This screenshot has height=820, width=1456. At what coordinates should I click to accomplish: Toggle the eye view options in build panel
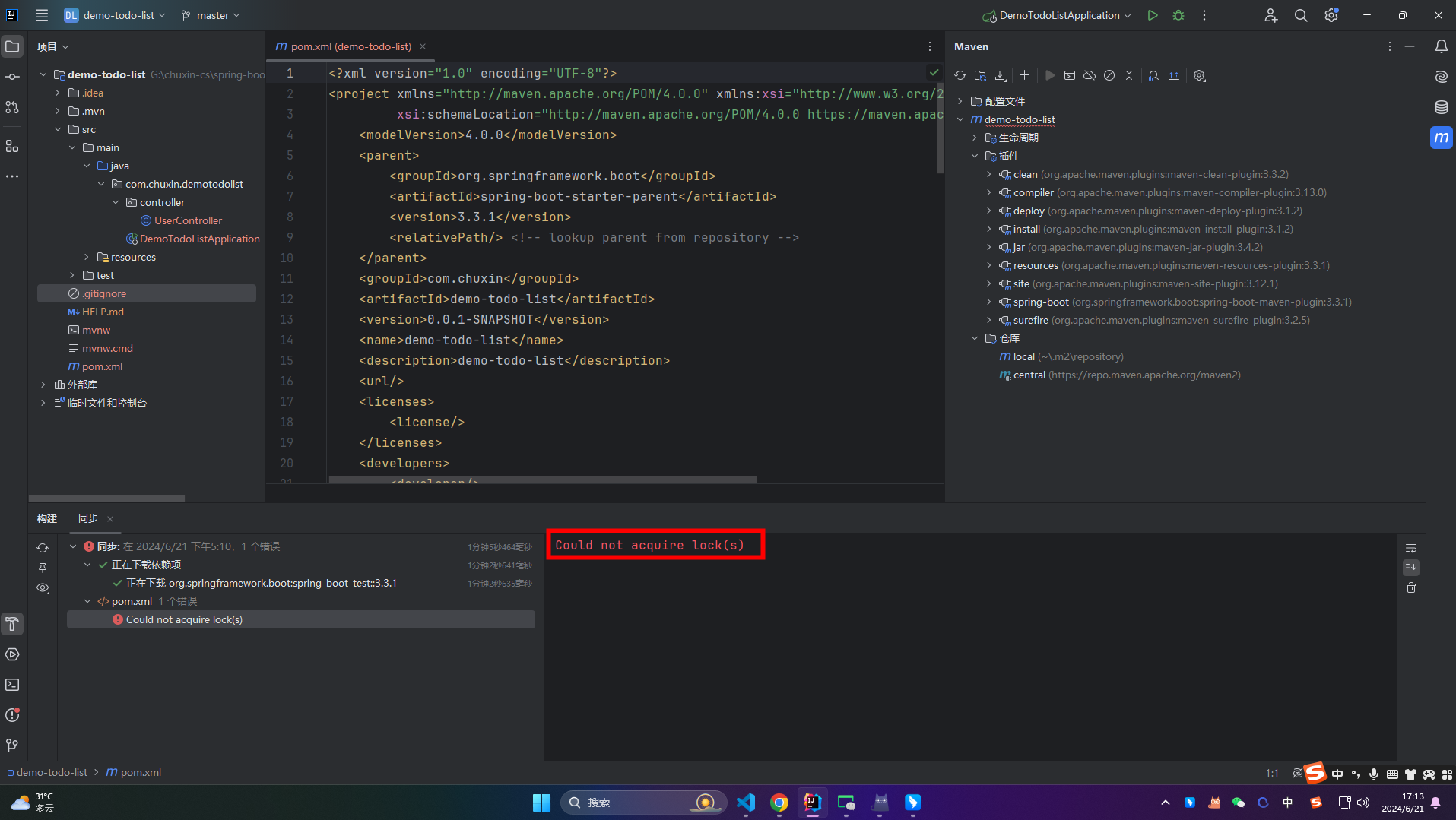43,588
